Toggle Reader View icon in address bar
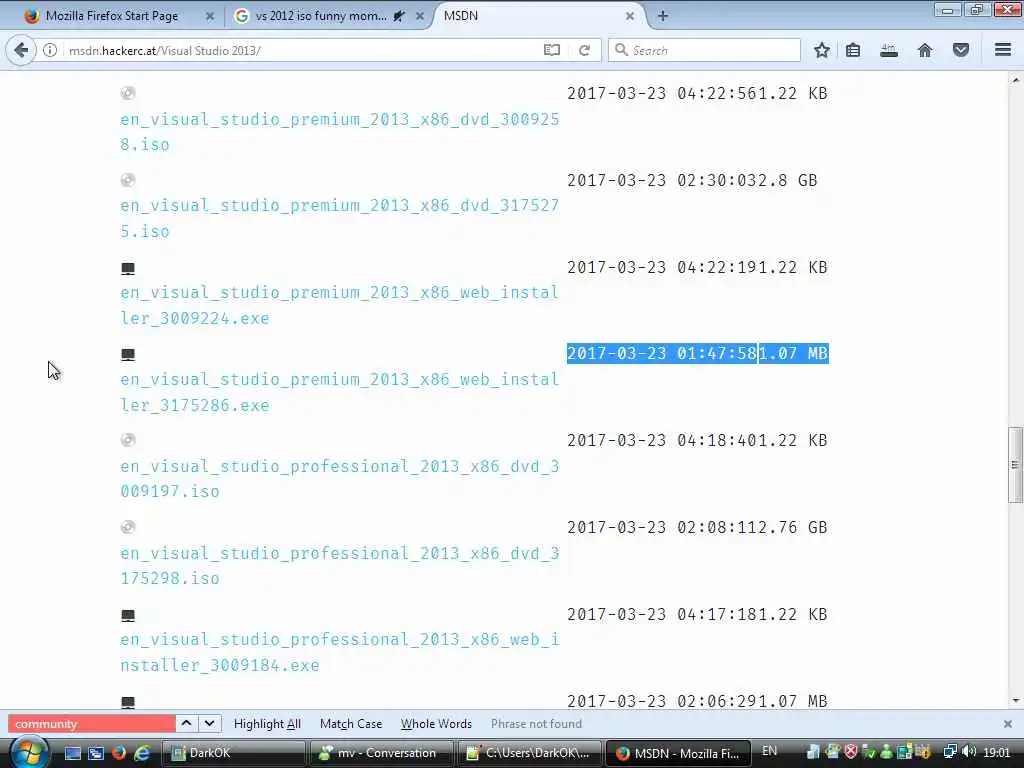 (552, 50)
